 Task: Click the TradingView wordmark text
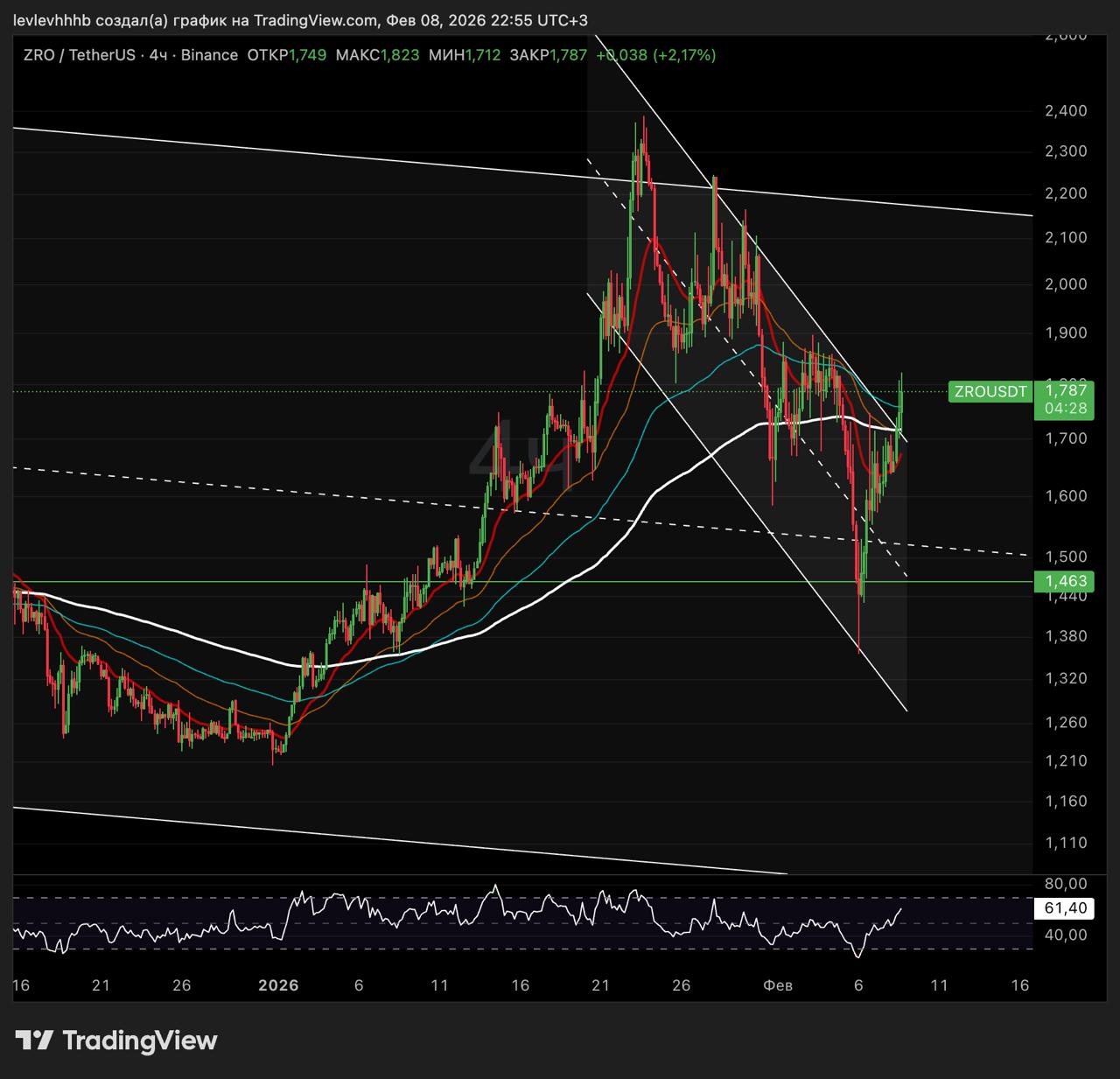pos(140,1041)
